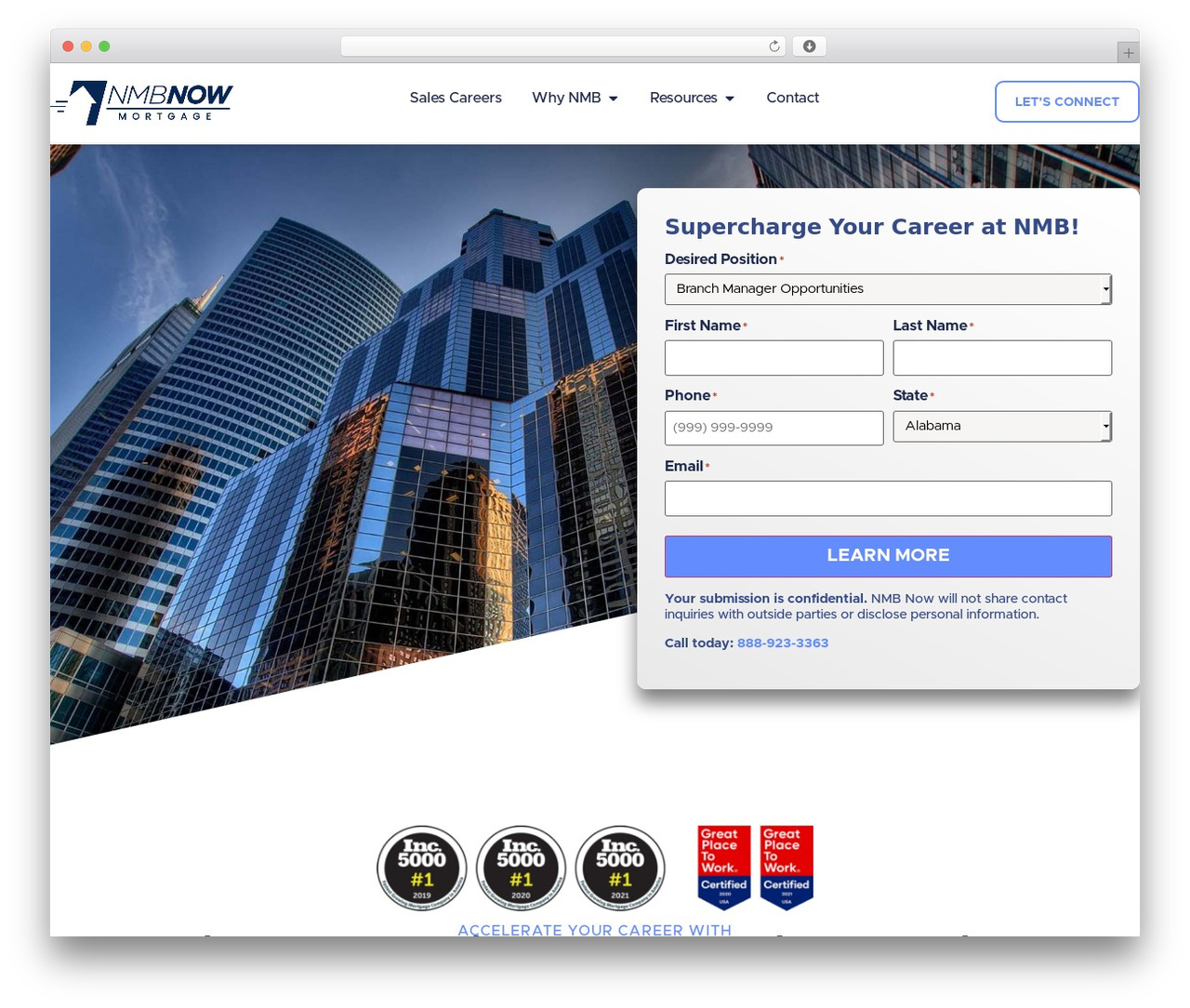This screenshot has width=1190, height=1008.
Task: Click the 2020 Great Place To Work badge
Action: (724, 867)
